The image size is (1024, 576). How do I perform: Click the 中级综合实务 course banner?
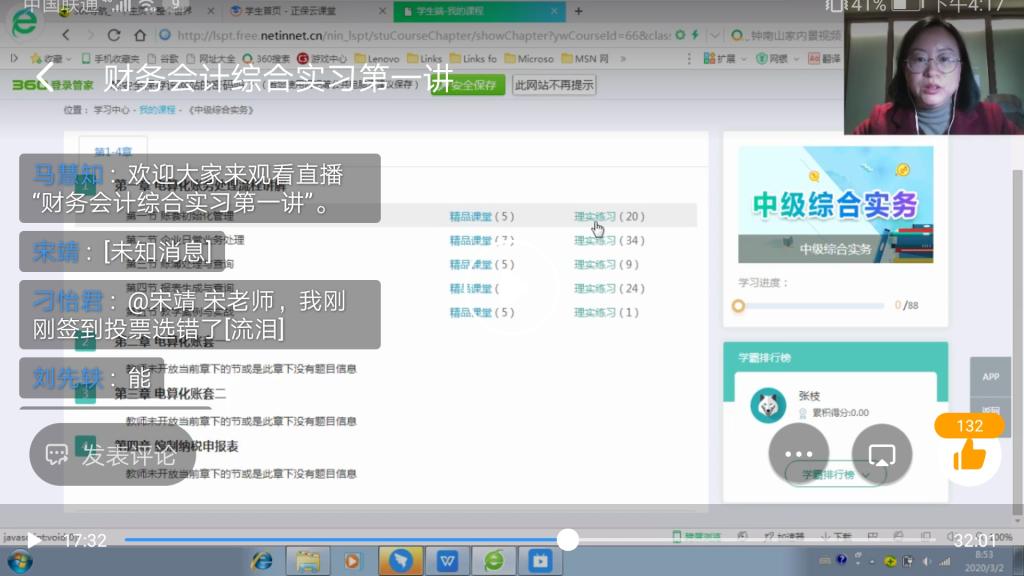[x=835, y=205]
